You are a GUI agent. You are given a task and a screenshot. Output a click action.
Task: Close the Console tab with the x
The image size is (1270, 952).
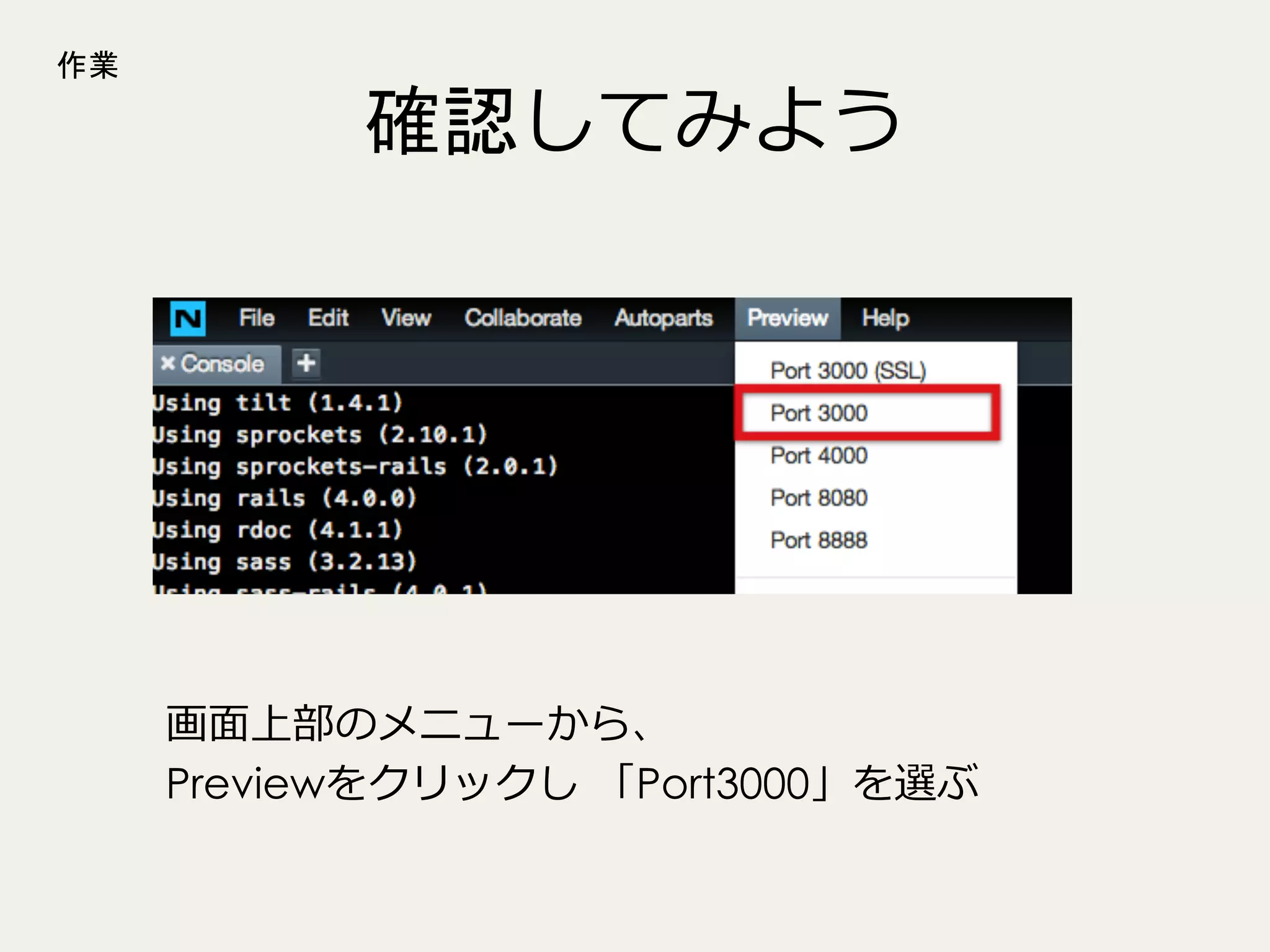pos(167,363)
